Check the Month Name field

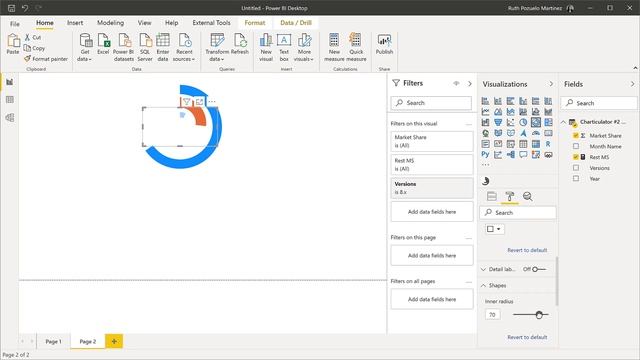pos(576,146)
